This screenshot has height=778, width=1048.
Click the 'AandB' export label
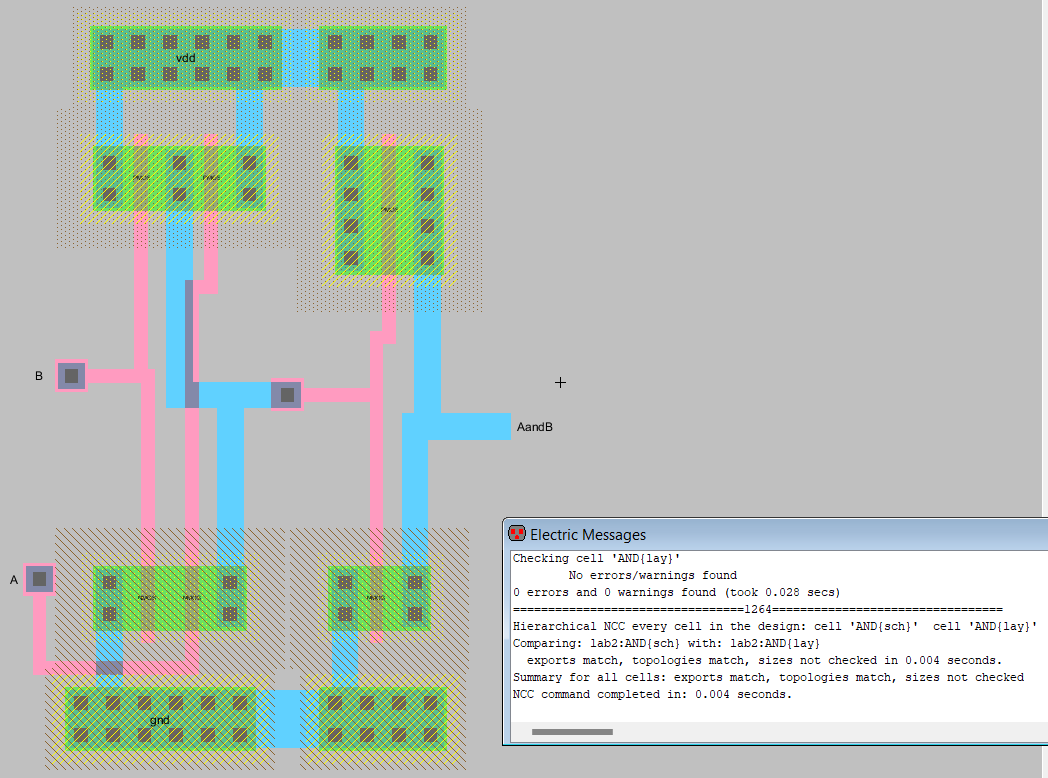coord(535,427)
